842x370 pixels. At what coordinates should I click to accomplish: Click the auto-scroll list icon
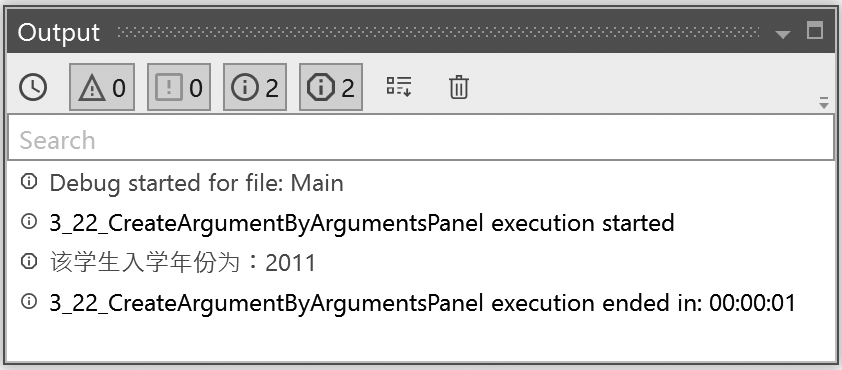[399, 86]
